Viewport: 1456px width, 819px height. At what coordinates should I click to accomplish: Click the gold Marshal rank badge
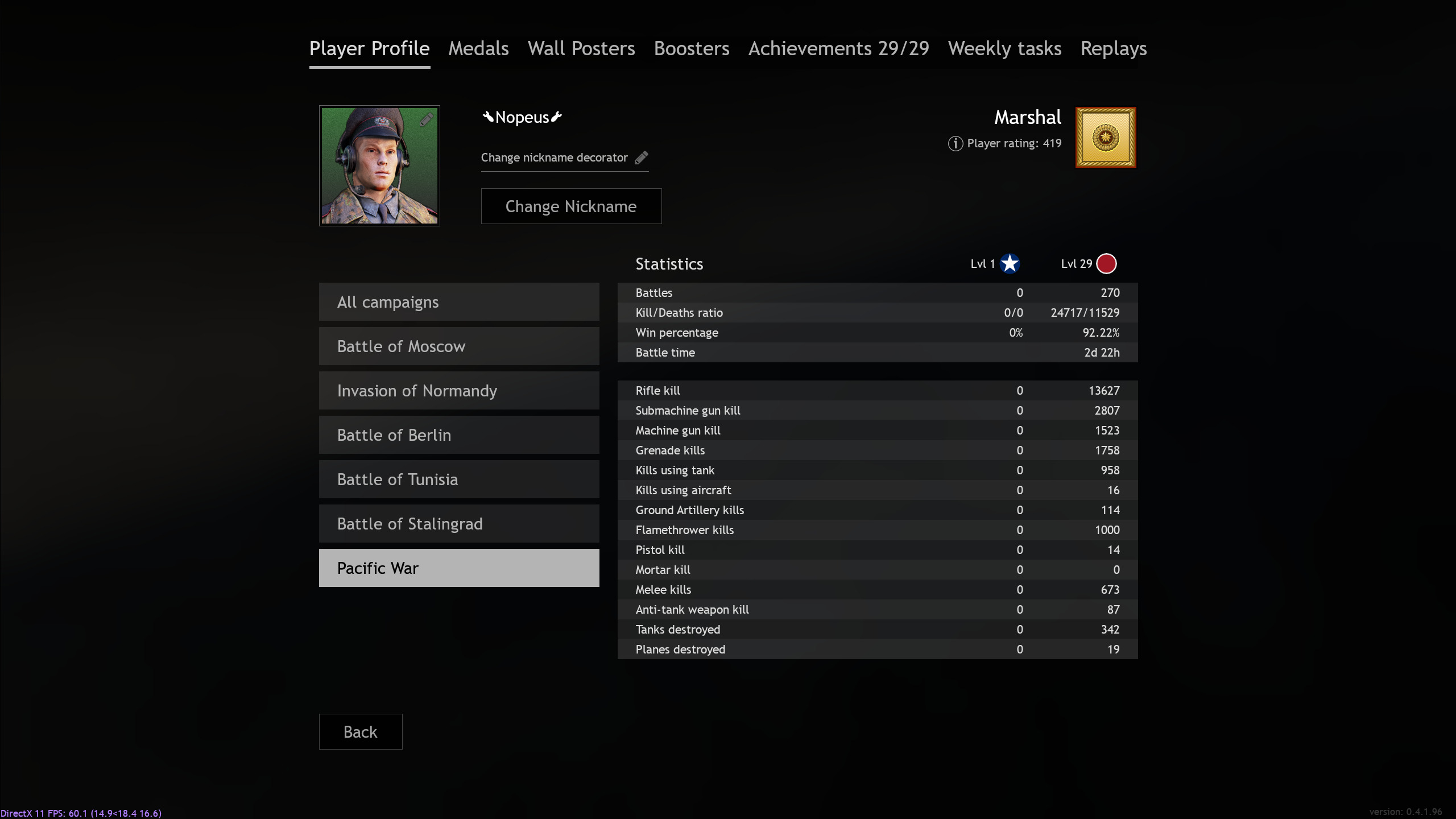[1105, 138]
